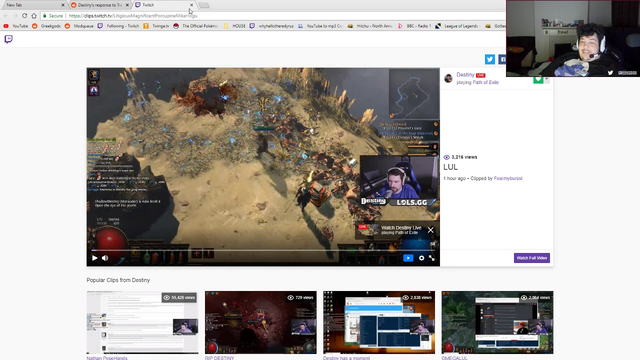
Task: Mute the clip volume speaker icon
Action: pos(105,258)
